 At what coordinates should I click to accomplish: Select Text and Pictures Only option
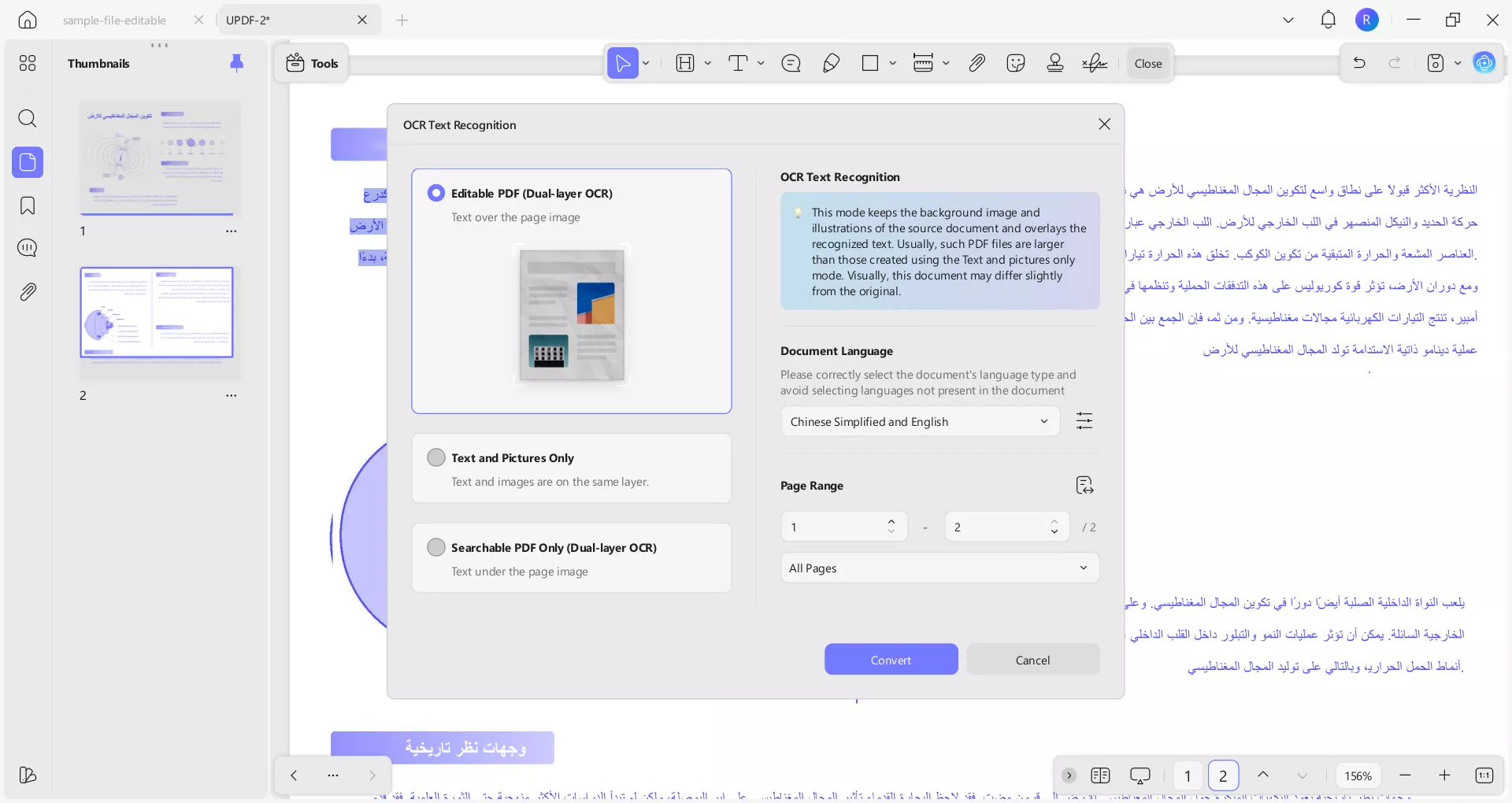click(572, 468)
